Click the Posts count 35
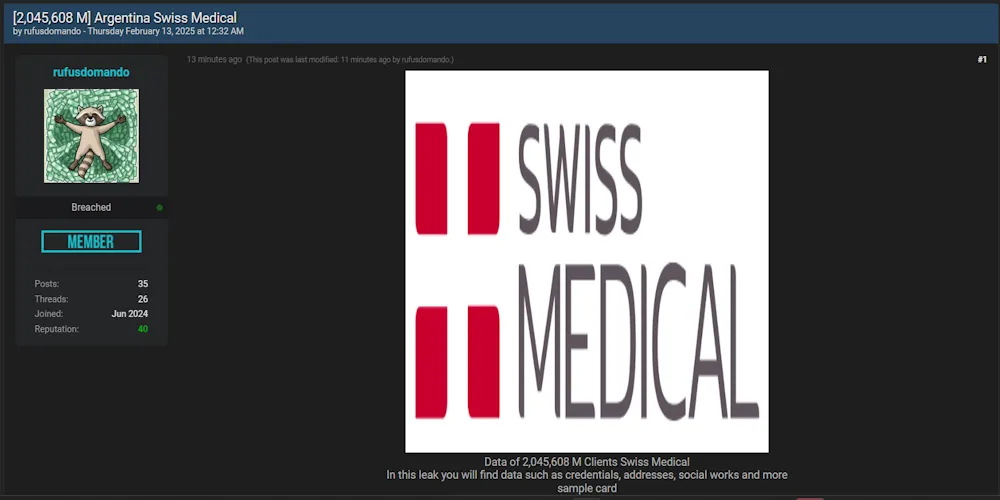This screenshot has height=500, width=1000. pyautogui.click(x=143, y=284)
